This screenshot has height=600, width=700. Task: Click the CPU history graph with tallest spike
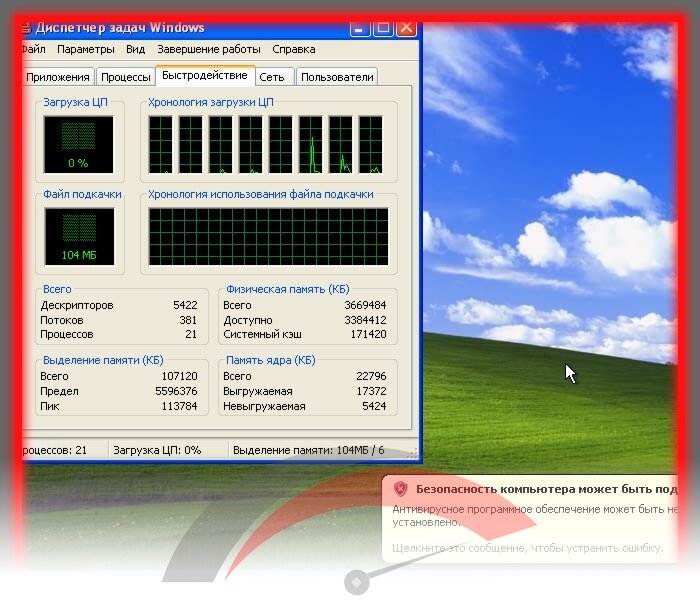click(310, 145)
